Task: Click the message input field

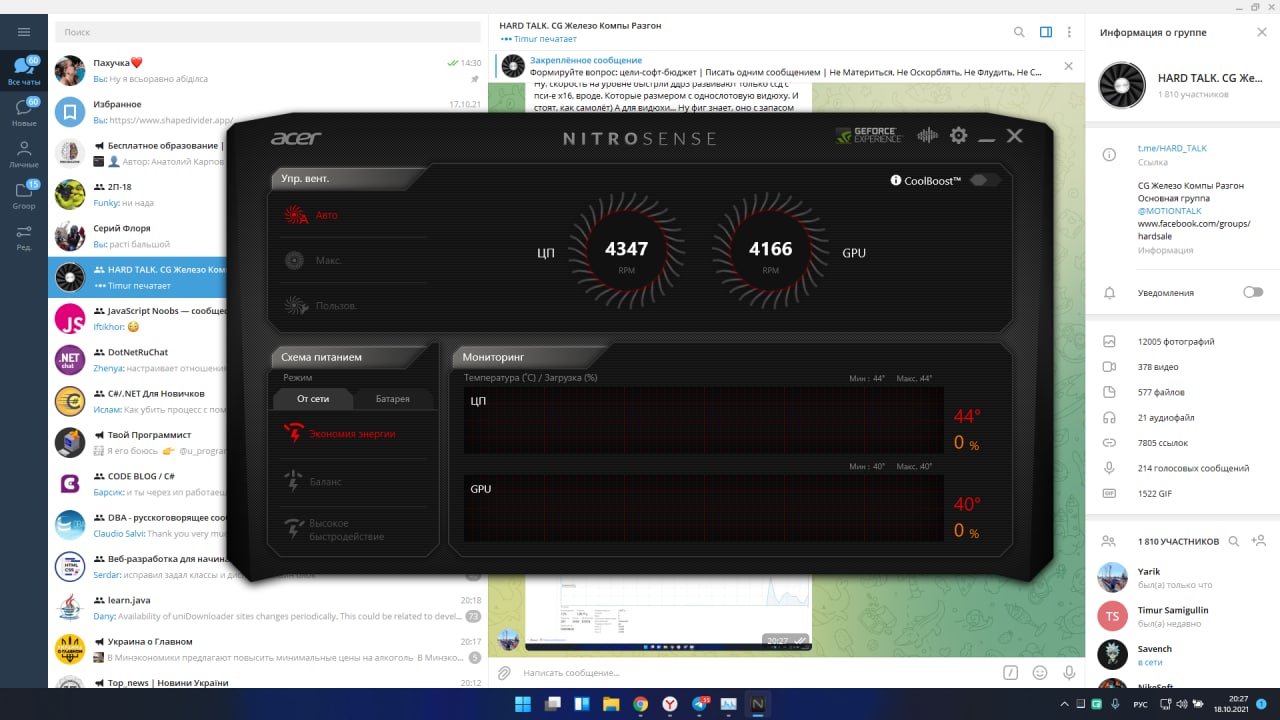Action: tap(760, 673)
